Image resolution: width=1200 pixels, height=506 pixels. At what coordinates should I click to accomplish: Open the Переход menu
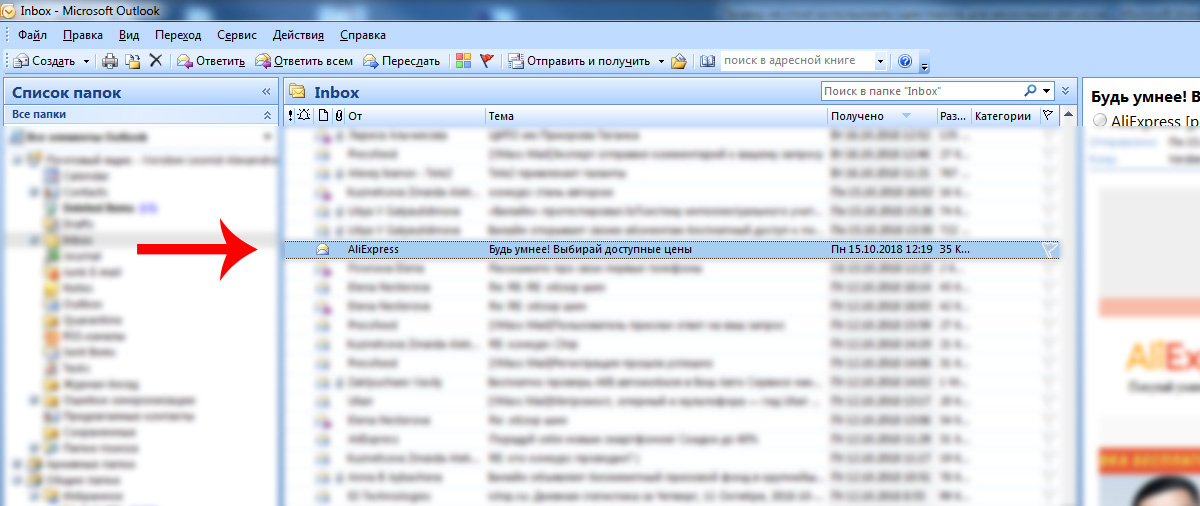[178, 35]
